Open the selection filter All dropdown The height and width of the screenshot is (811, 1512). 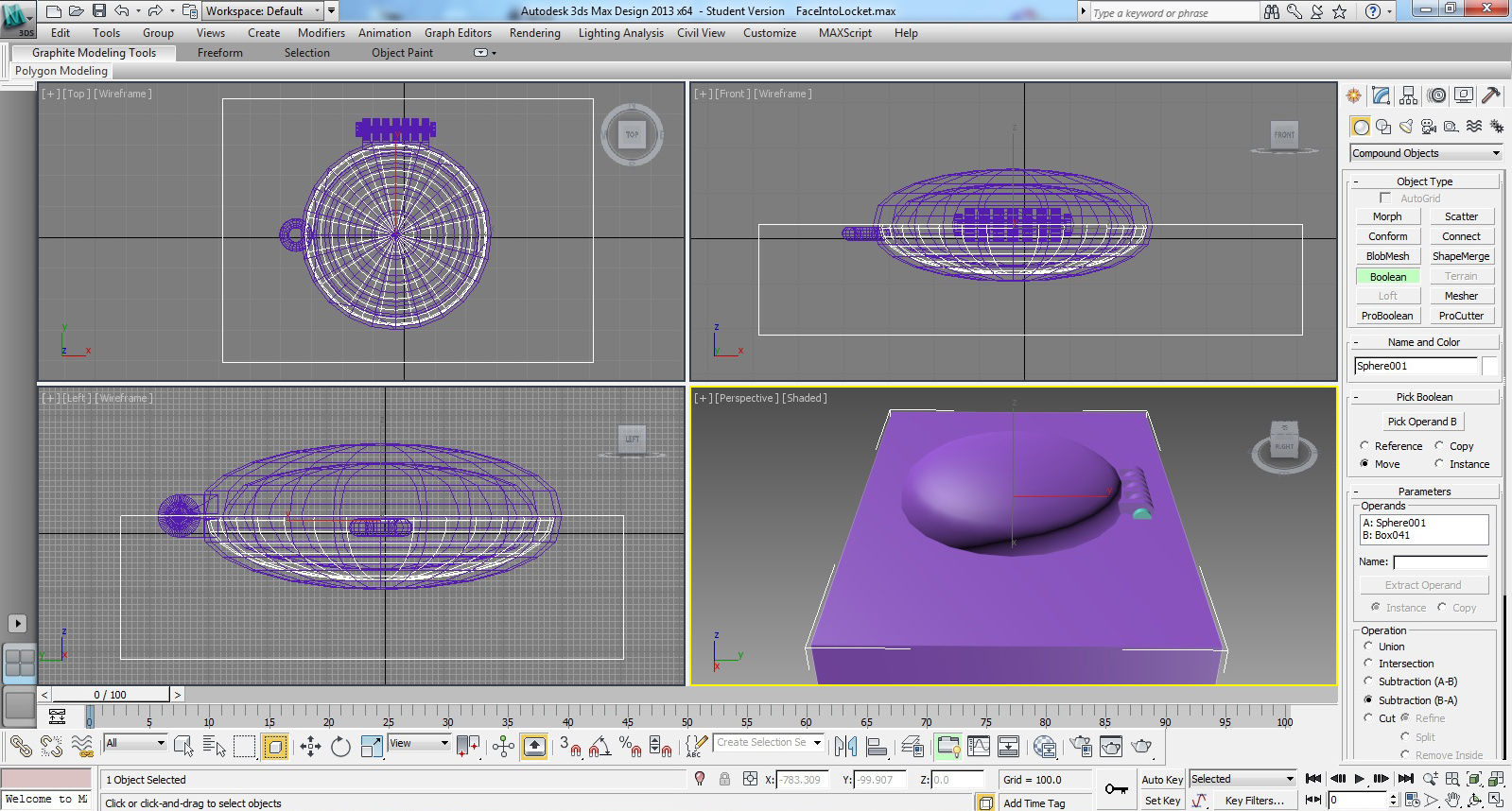(x=135, y=743)
